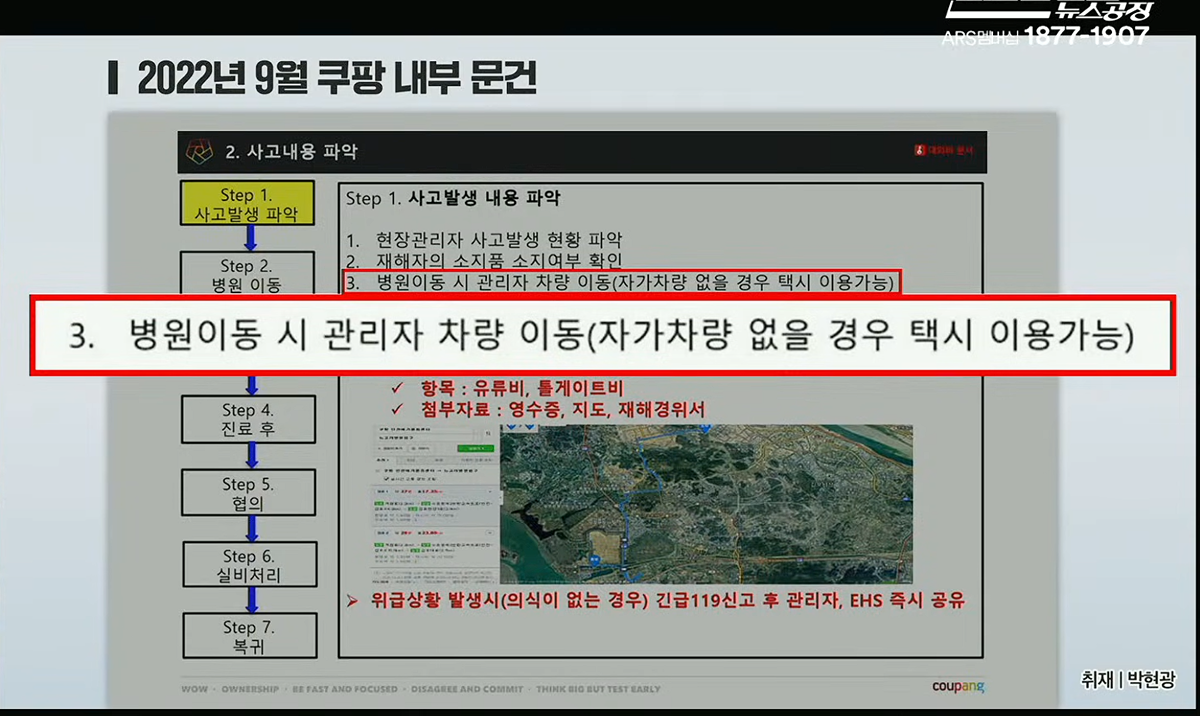The image size is (1200, 716).
Task: Select the Step 6 실비처리 box
Action: coord(247,566)
